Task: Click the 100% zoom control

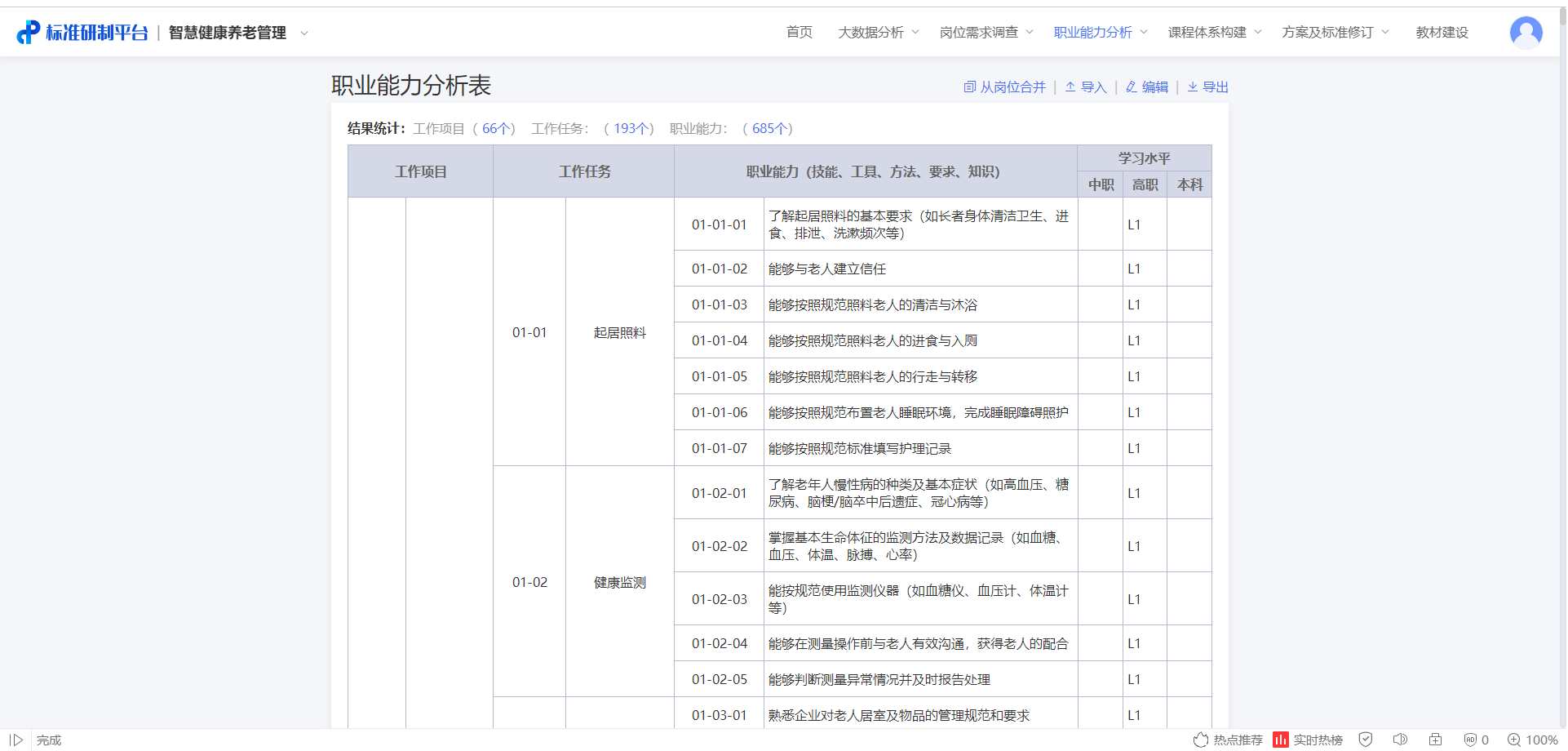Action: coord(1532,740)
